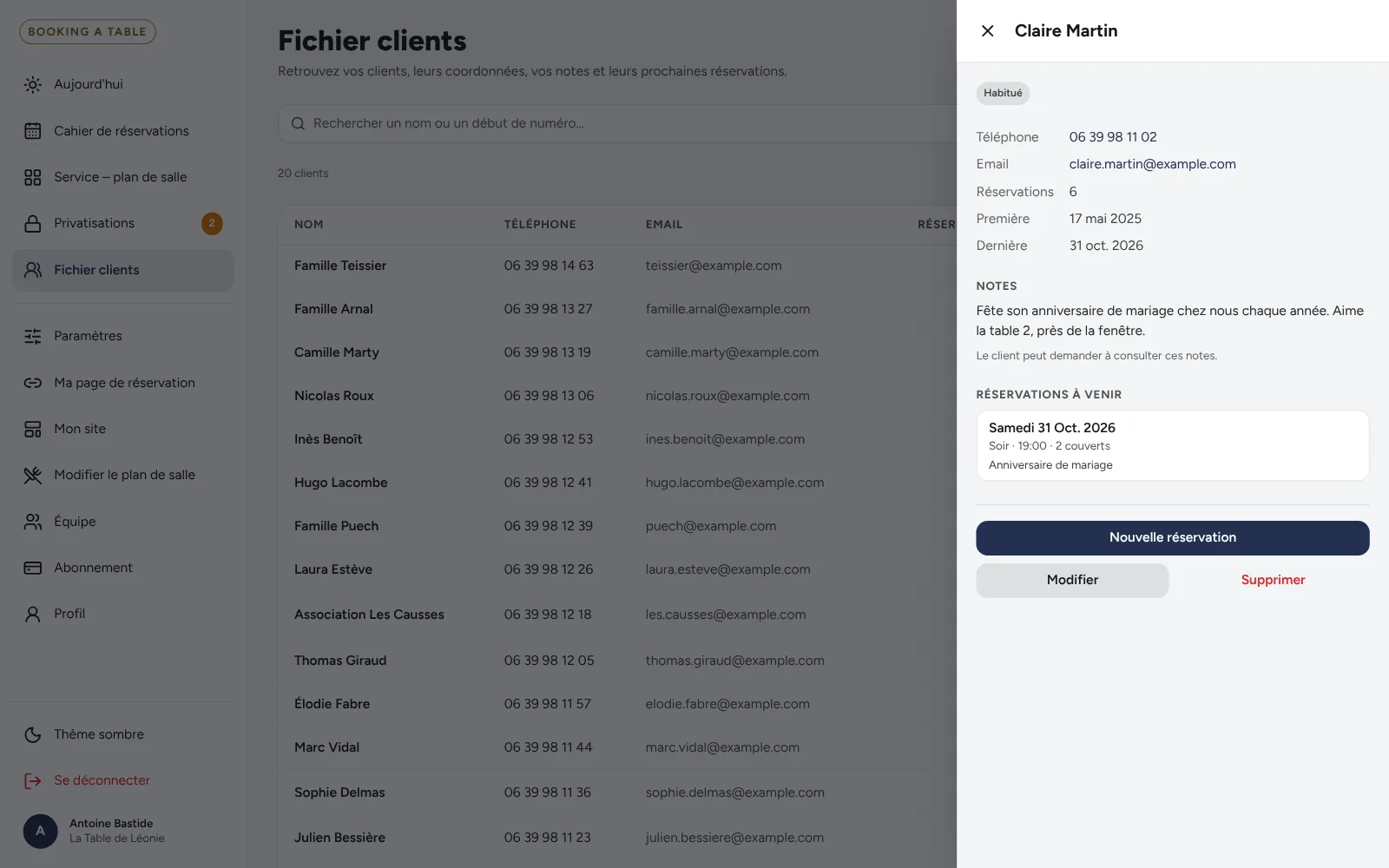Click the Fichier clients people icon
Viewport: 1389px width, 868px height.
pos(33,270)
